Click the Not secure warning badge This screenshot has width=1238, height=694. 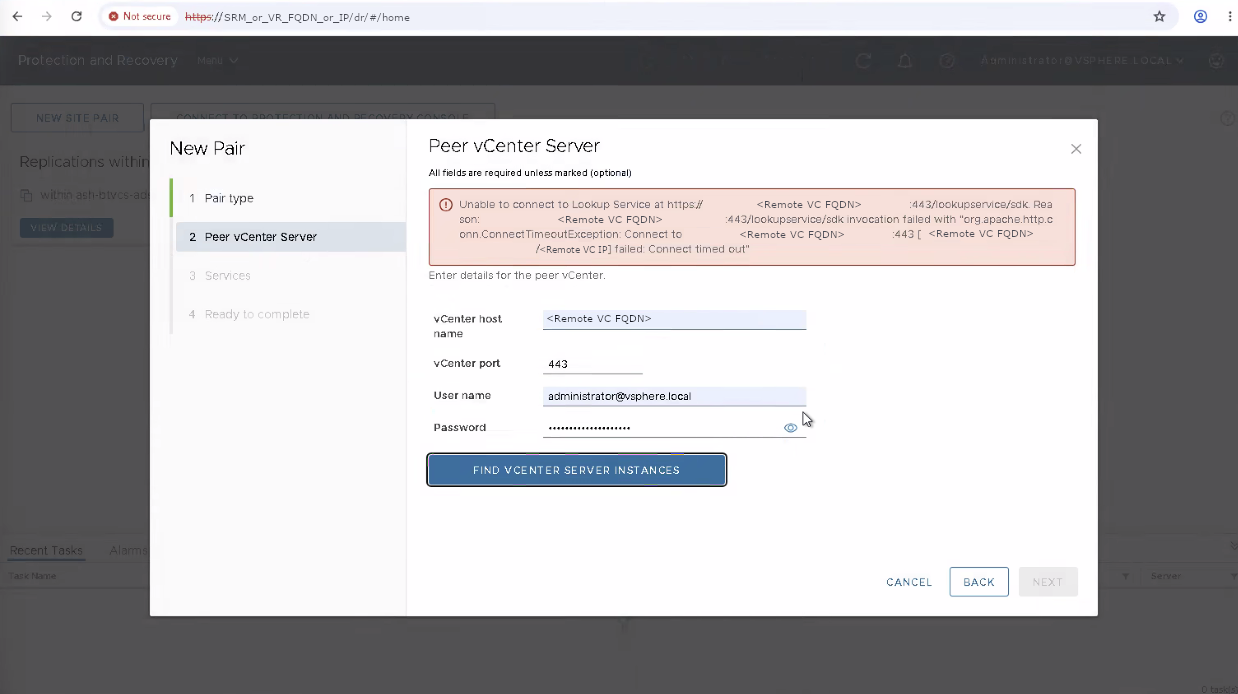pyautogui.click(x=140, y=17)
